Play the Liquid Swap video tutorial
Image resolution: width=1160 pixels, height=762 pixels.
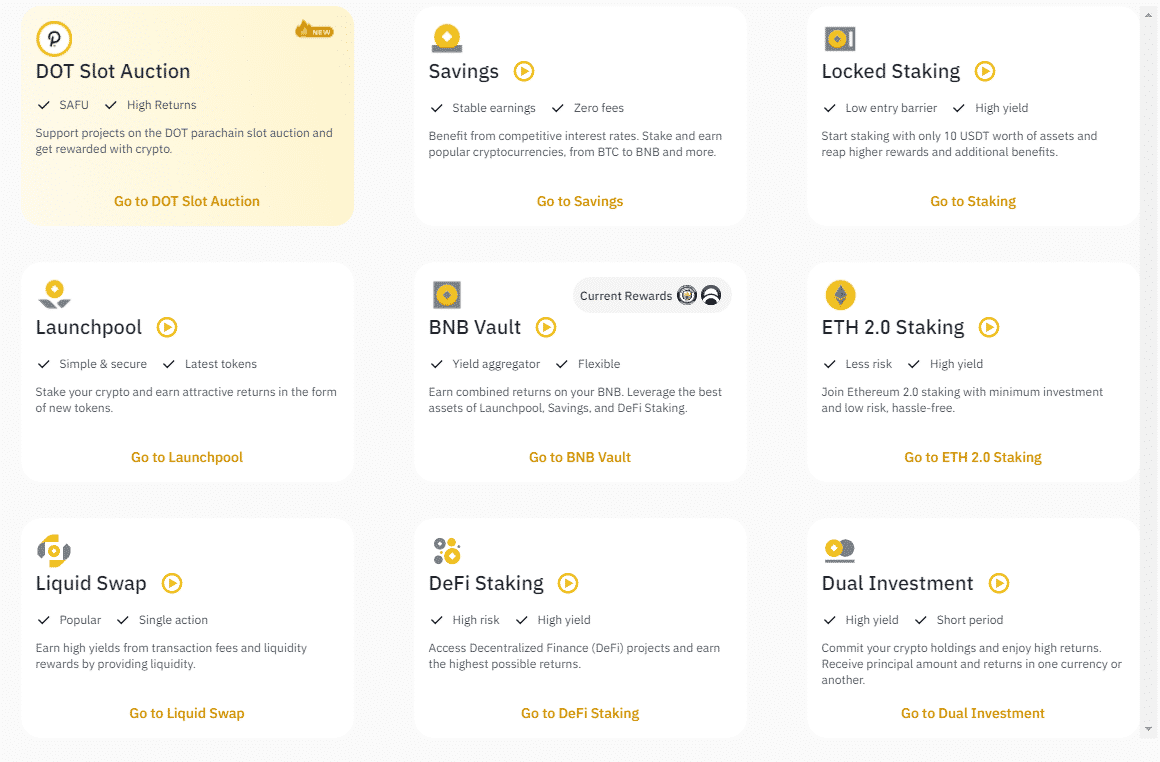click(x=172, y=583)
